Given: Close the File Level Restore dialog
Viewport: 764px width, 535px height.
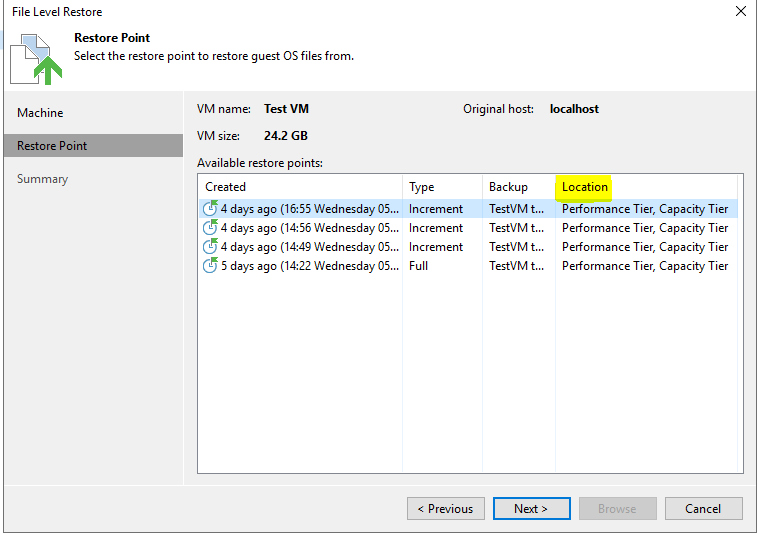Looking at the screenshot, I should pos(741,11).
